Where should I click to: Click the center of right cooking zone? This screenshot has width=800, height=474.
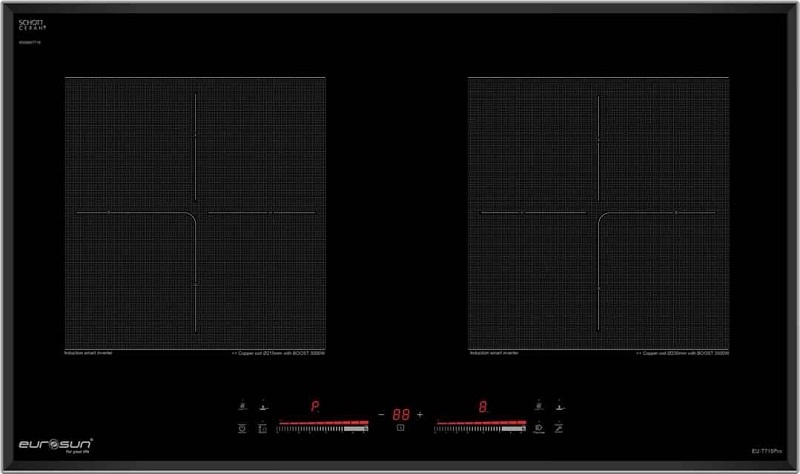click(x=598, y=213)
